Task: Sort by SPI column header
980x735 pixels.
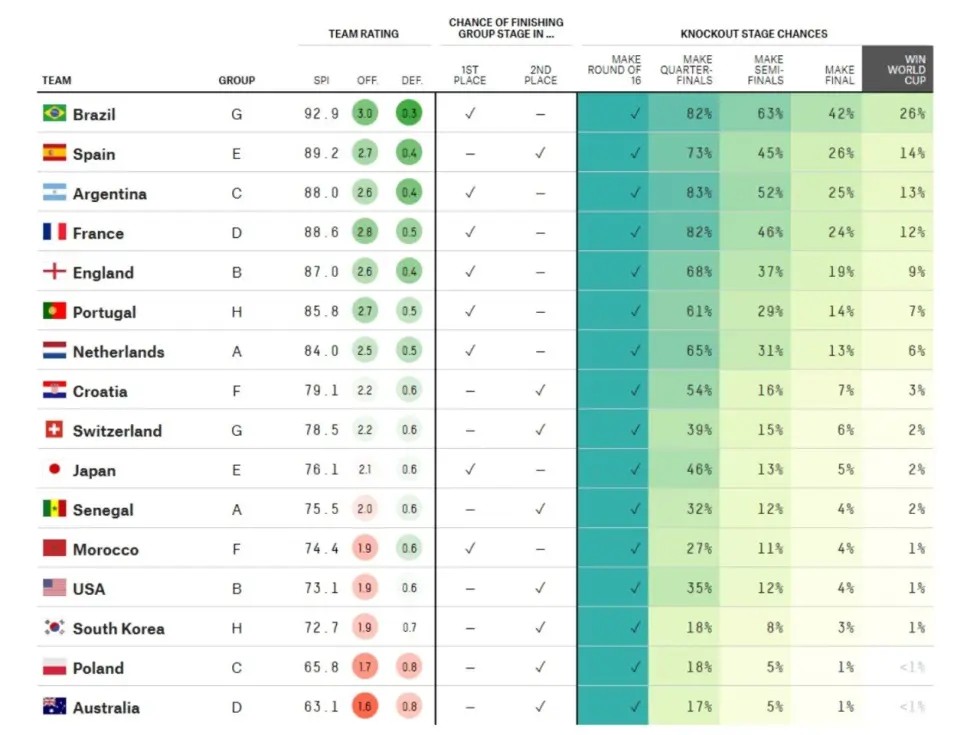Action: click(321, 81)
